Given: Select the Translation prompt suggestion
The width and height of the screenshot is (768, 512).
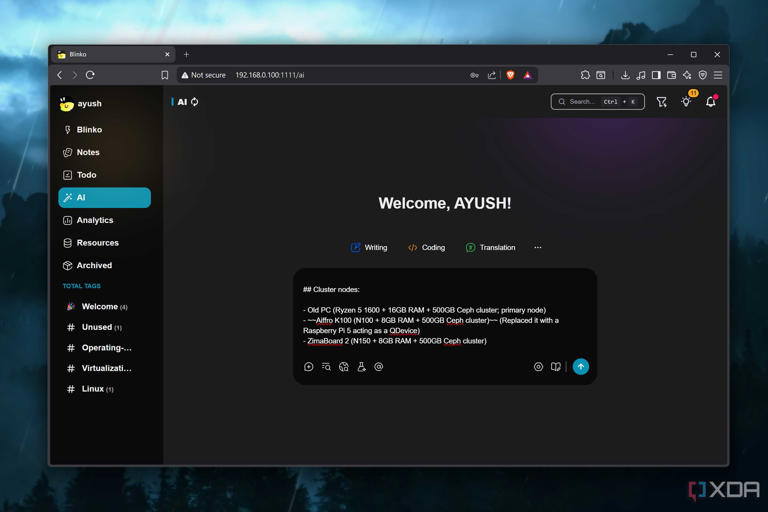Looking at the screenshot, I should [x=490, y=247].
